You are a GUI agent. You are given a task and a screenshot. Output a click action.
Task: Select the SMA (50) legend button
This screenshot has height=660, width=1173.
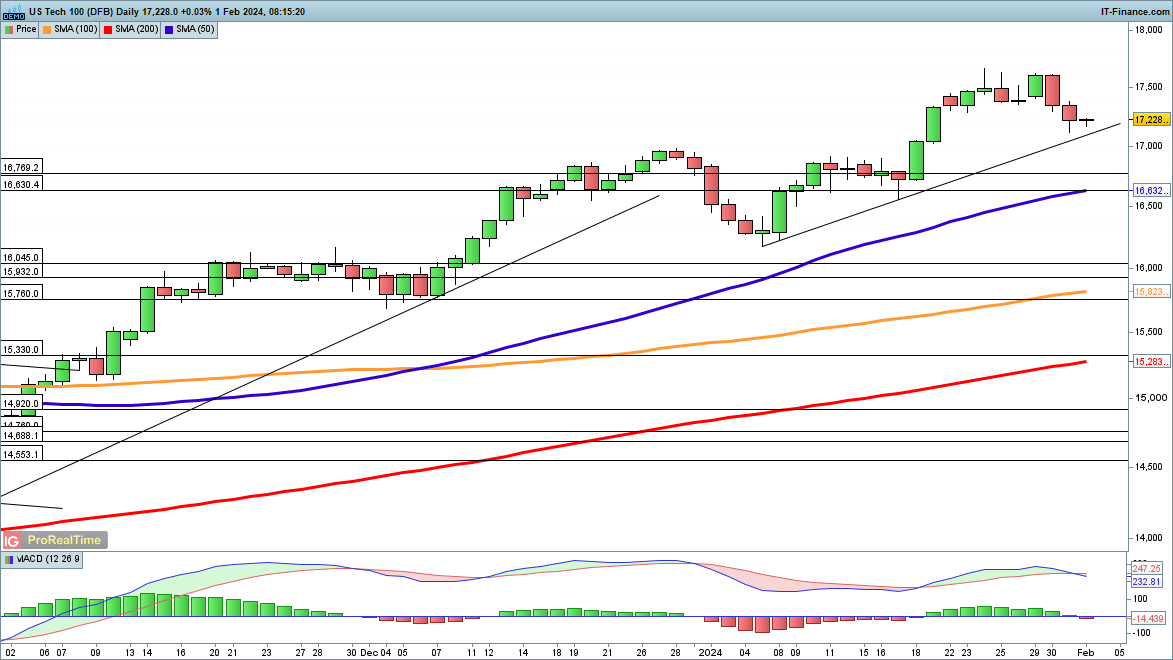tap(189, 29)
